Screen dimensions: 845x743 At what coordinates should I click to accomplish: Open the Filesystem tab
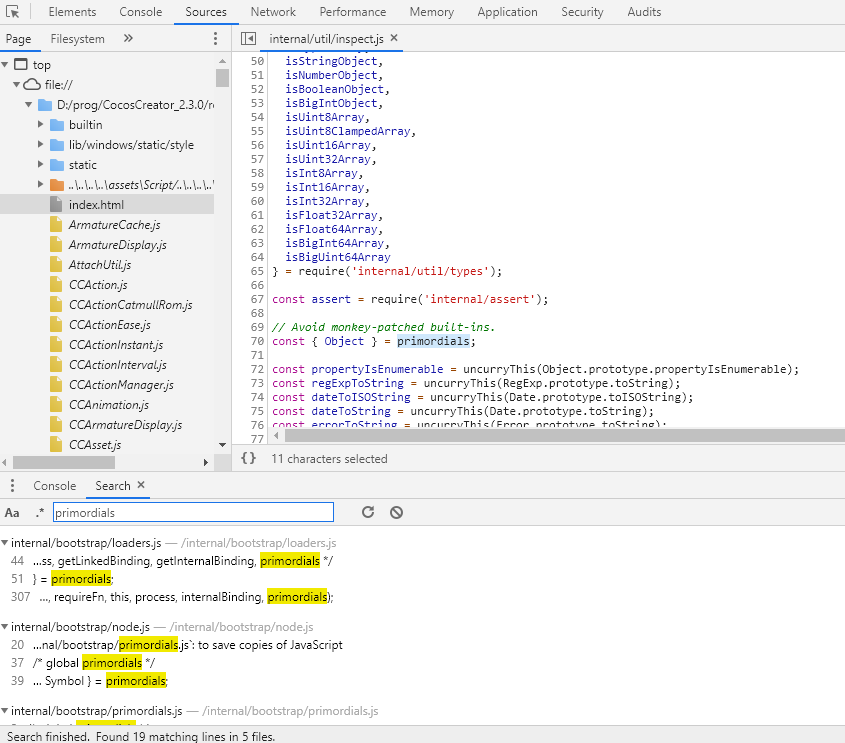[77, 39]
